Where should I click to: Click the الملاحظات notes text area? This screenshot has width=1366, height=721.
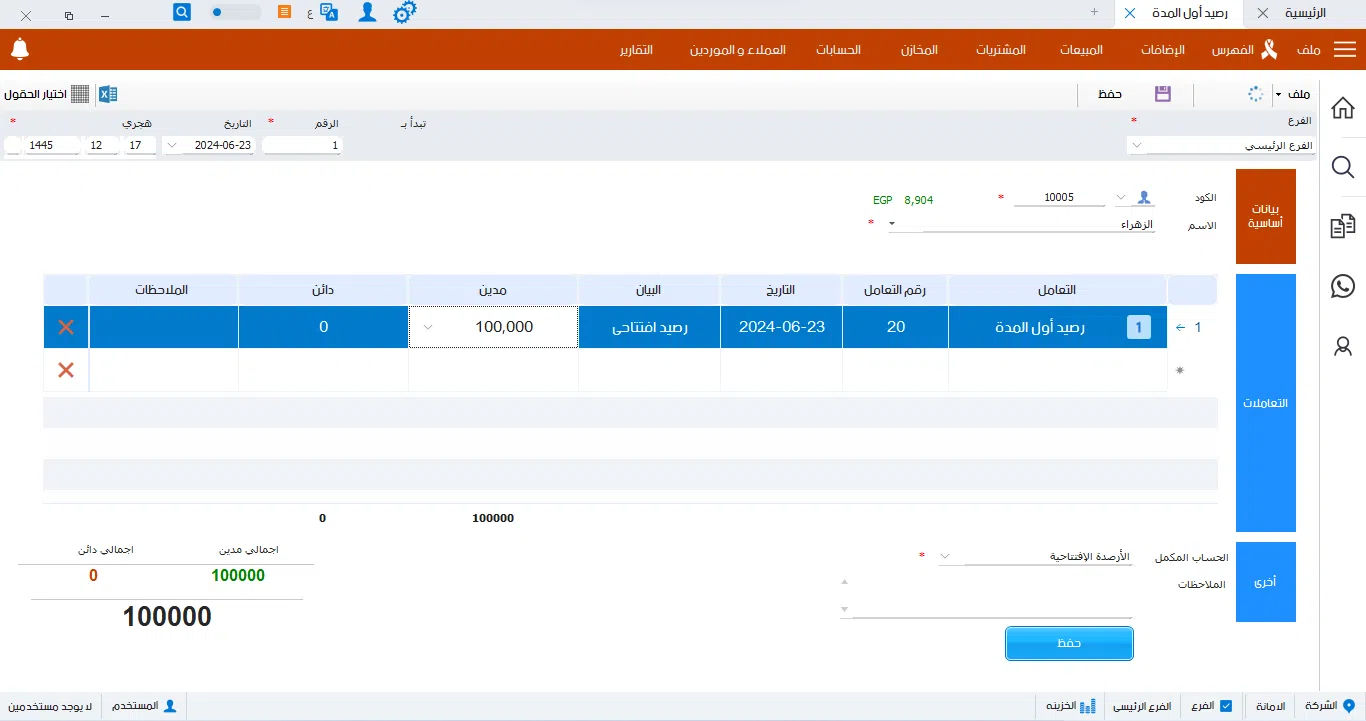(992, 596)
